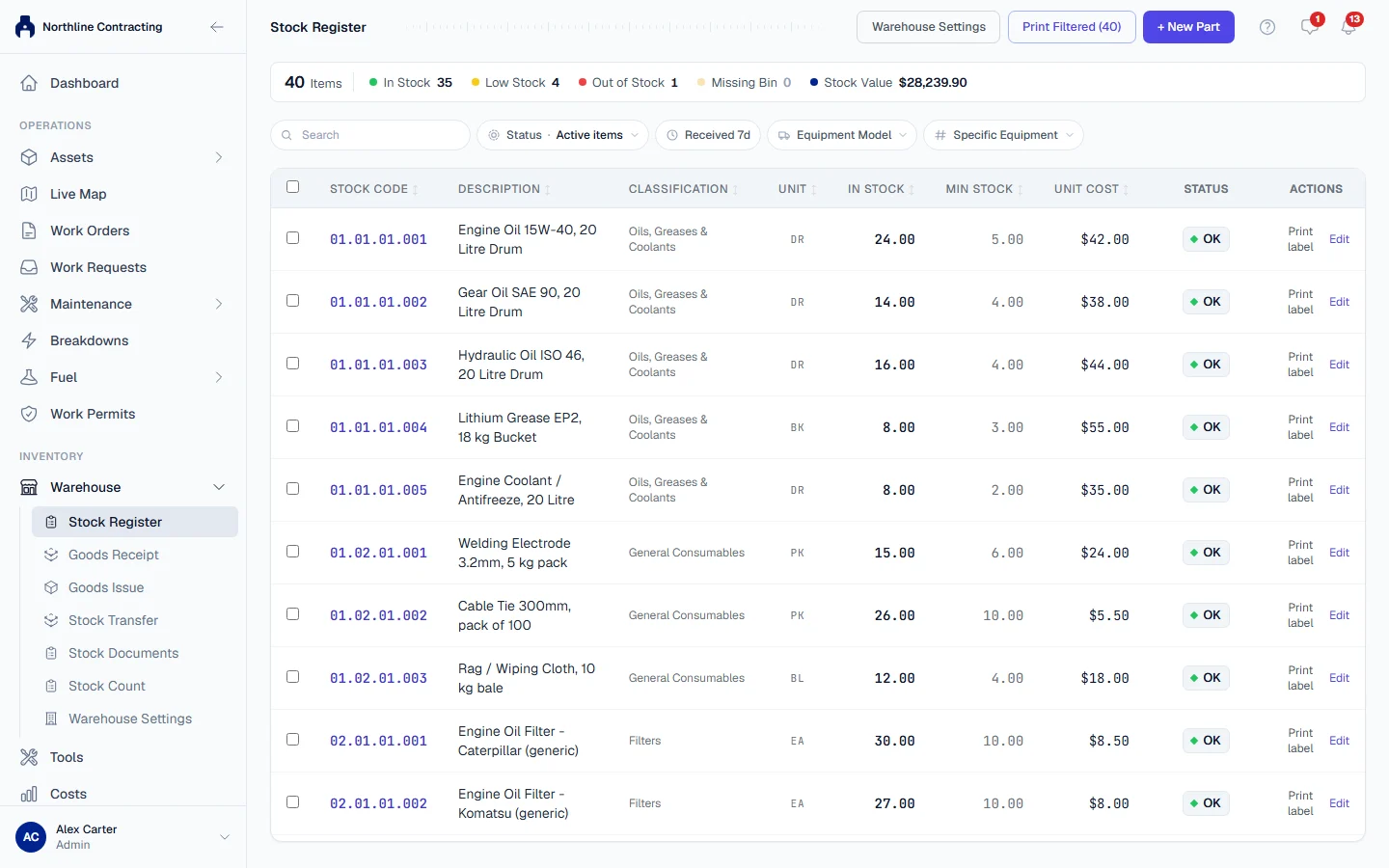Click the + New Part button
The height and width of the screenshot is (868, 1389).
tap(1188, 27)
